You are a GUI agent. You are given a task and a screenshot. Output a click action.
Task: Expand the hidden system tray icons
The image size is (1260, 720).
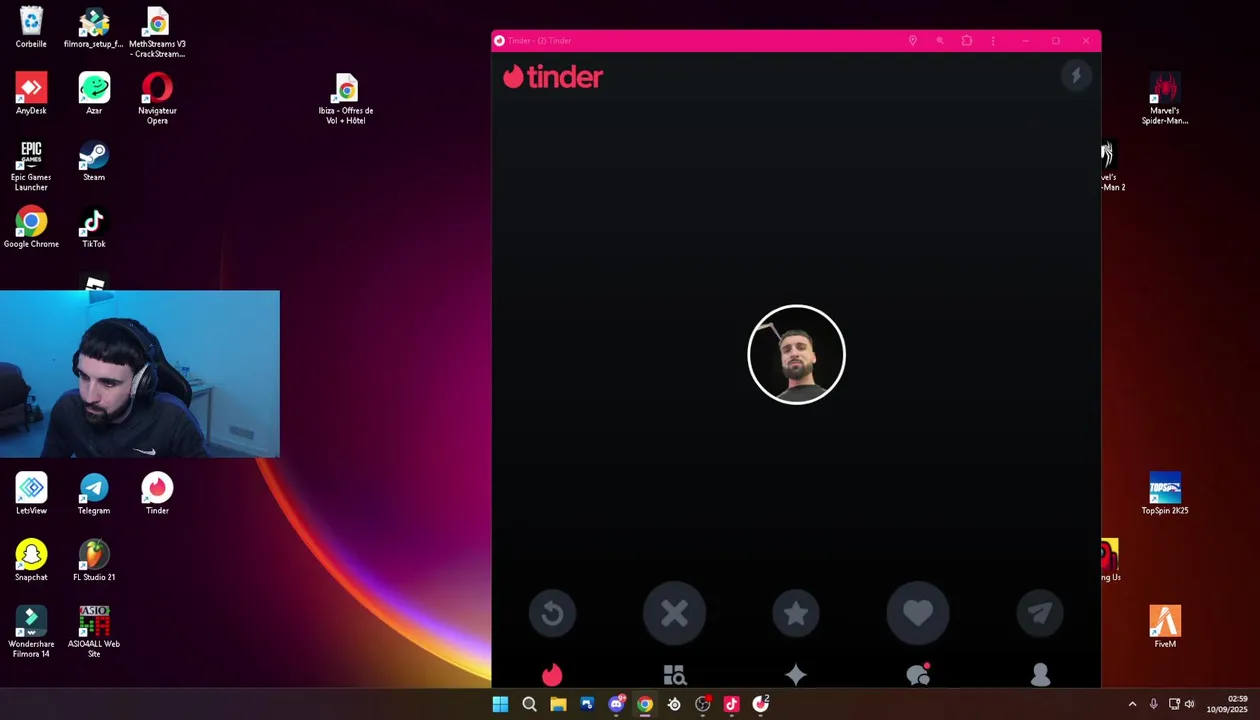tap(1132, 704)
